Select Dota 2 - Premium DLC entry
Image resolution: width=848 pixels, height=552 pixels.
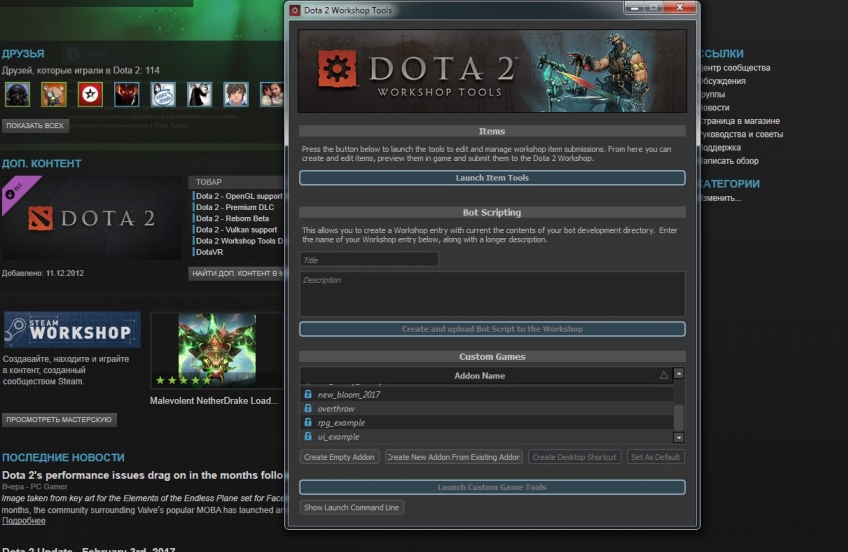(x=235, y=207)
